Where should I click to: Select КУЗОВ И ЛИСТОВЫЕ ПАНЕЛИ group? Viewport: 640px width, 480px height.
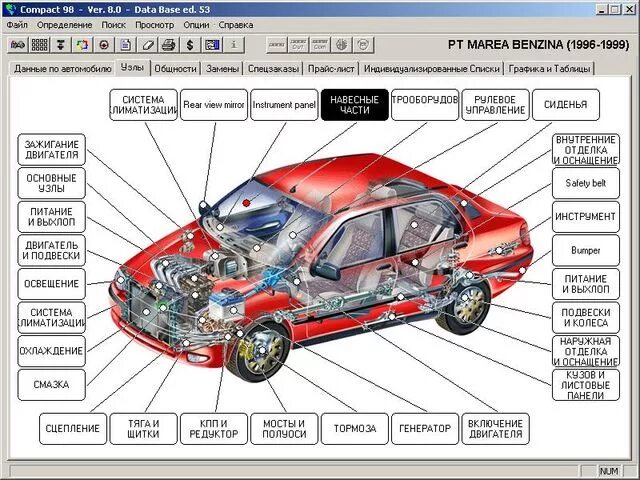point(586,385)
